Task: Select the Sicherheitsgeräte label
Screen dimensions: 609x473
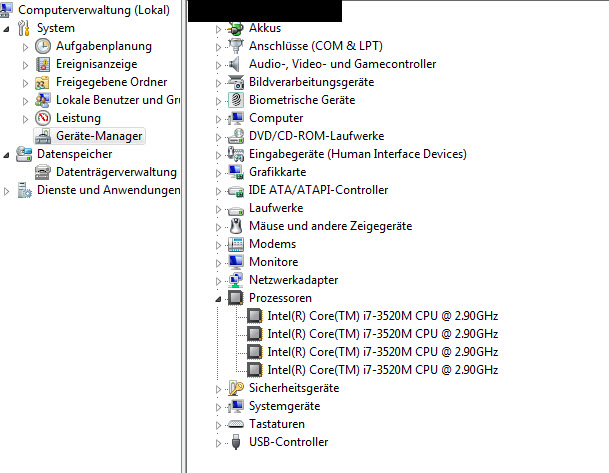Action: click(x=294, y=388)
